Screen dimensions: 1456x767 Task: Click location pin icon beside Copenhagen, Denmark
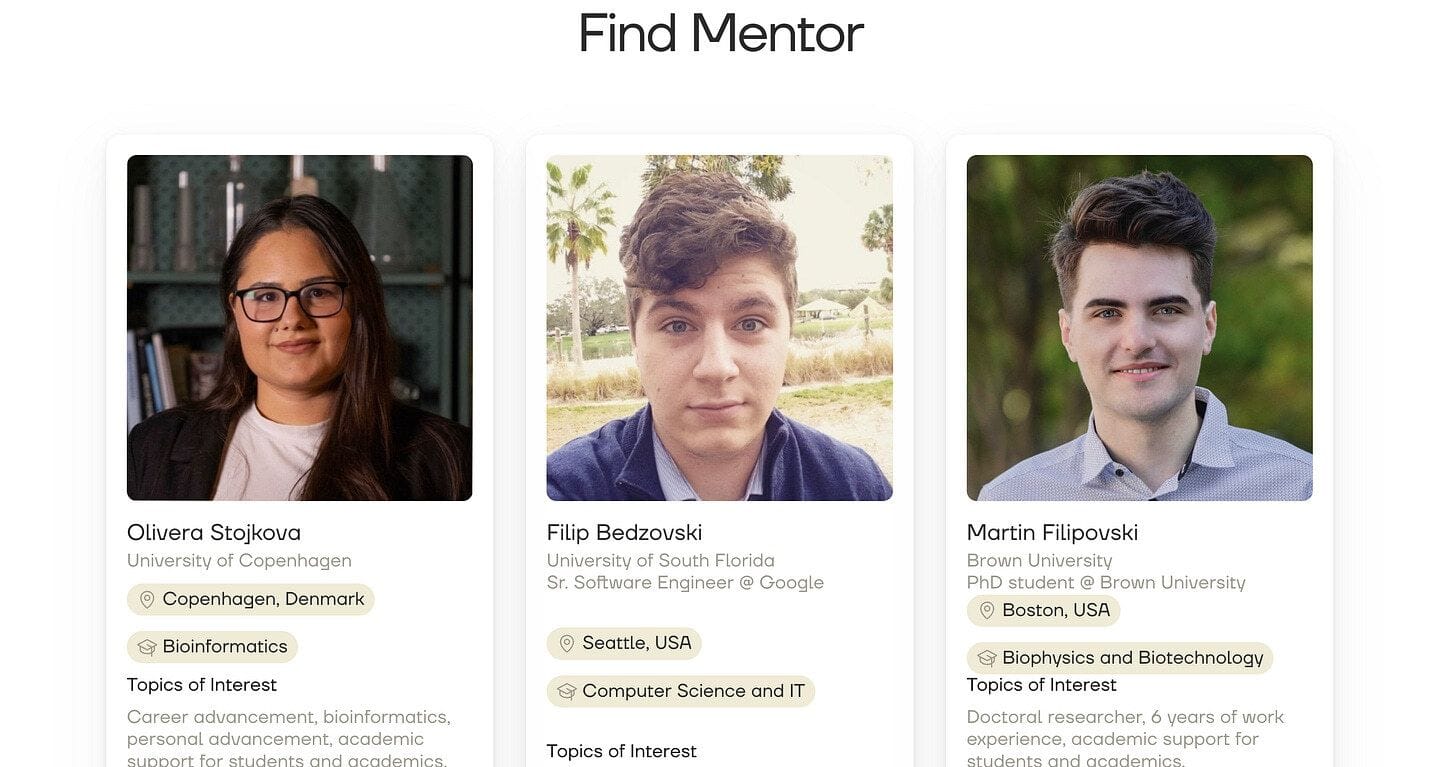tap(147, 600)
